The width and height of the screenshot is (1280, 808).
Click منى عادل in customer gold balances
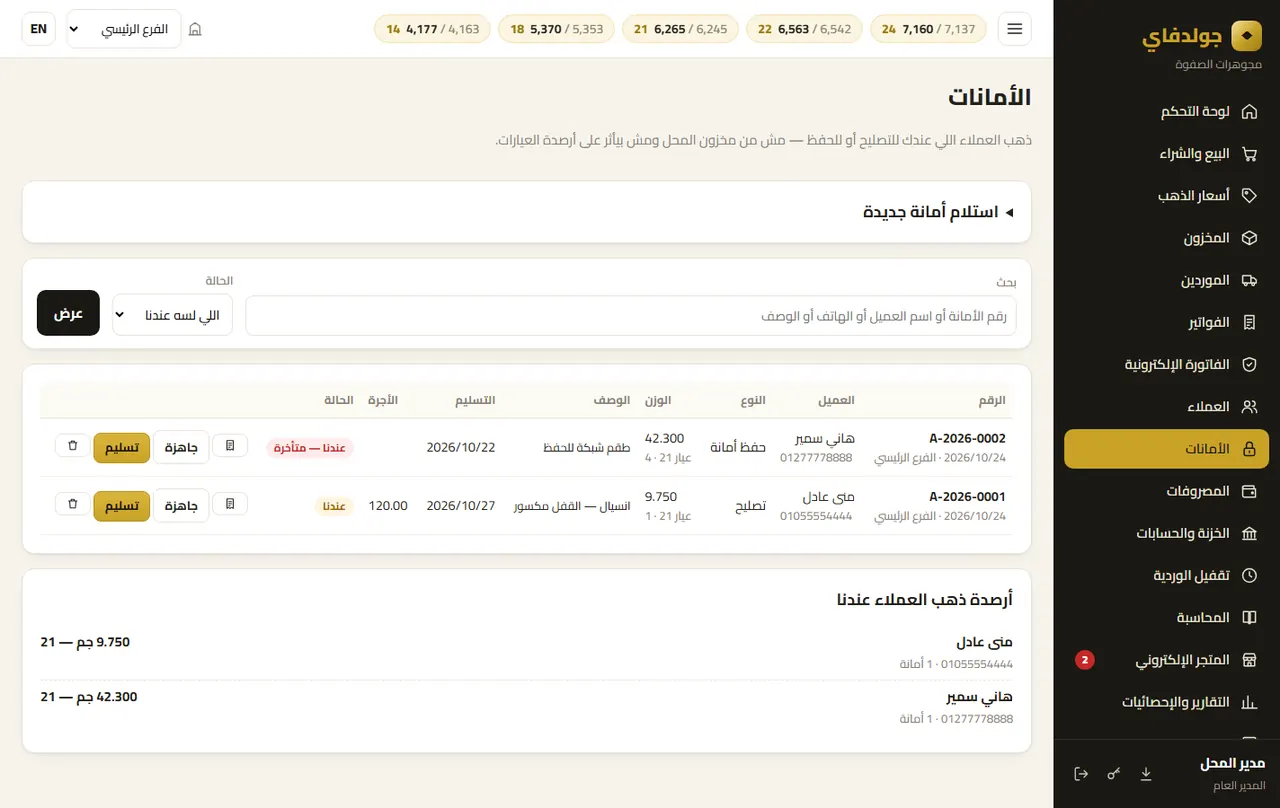click(x=984, y=642)
